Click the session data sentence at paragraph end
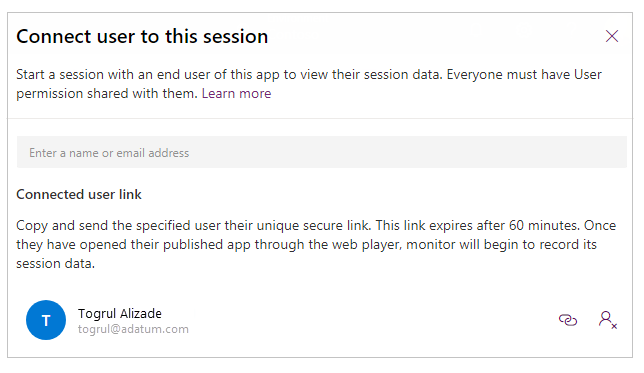The image size is (644, 373). tap(55, 264)
